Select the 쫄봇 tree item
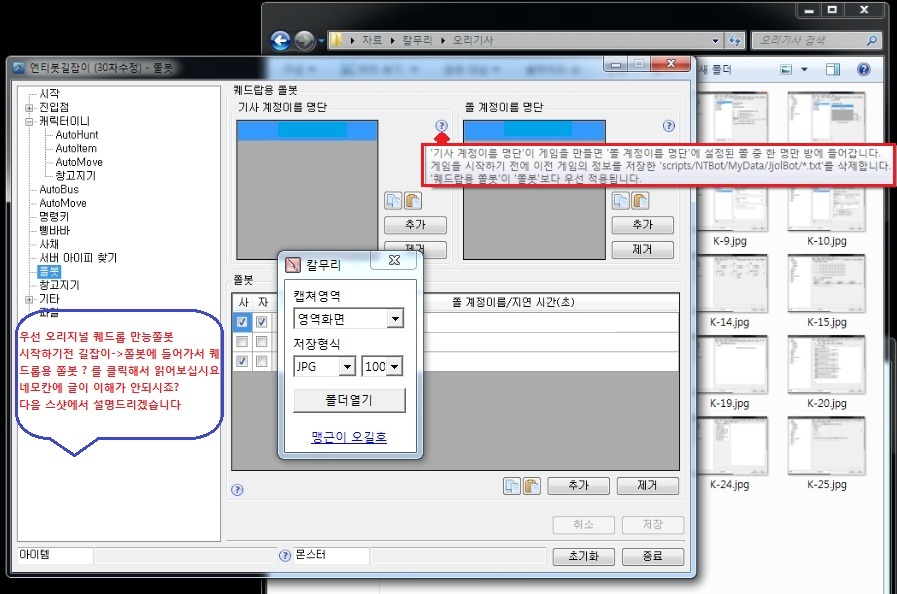897x594 pixels. click(x=49, y=271)
